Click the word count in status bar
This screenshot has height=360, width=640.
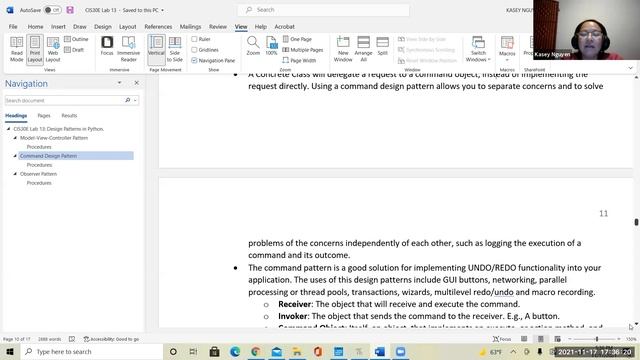pyautogui.click(x=49, y=339)
